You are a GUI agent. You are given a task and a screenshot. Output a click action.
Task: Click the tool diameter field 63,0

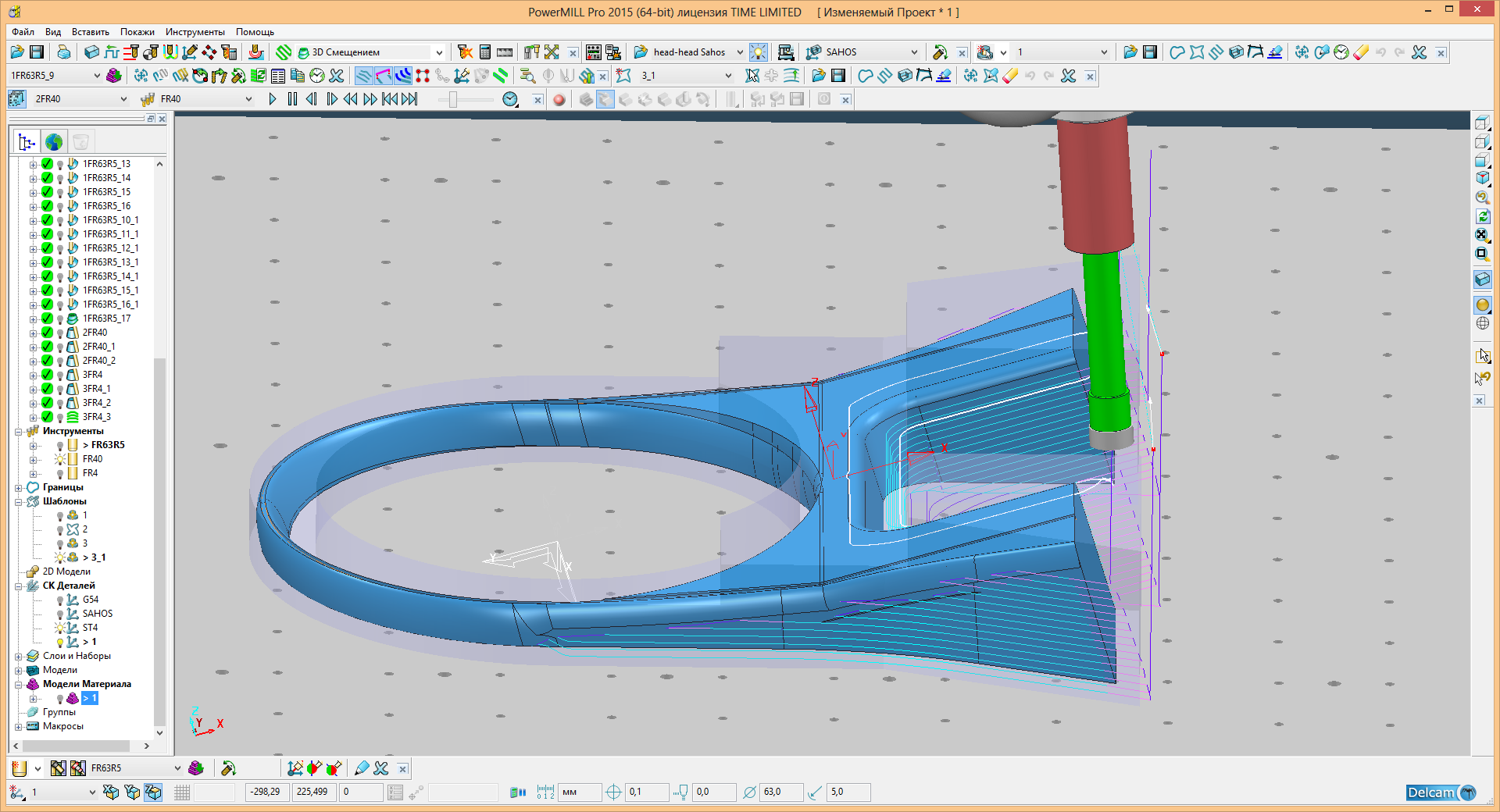click(x=781, y=792)
